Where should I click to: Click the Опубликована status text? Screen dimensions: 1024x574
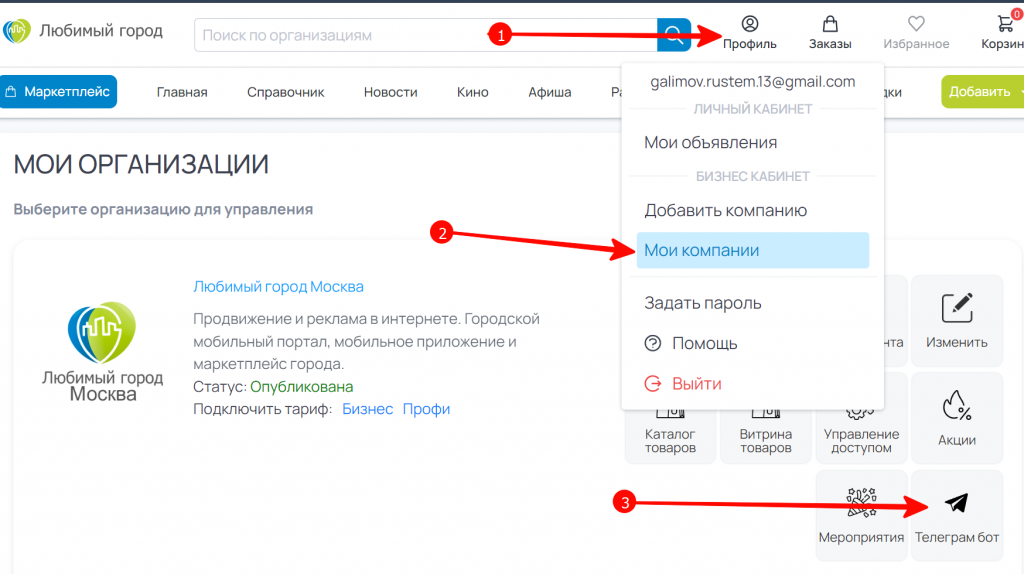(x=302, y=387)
